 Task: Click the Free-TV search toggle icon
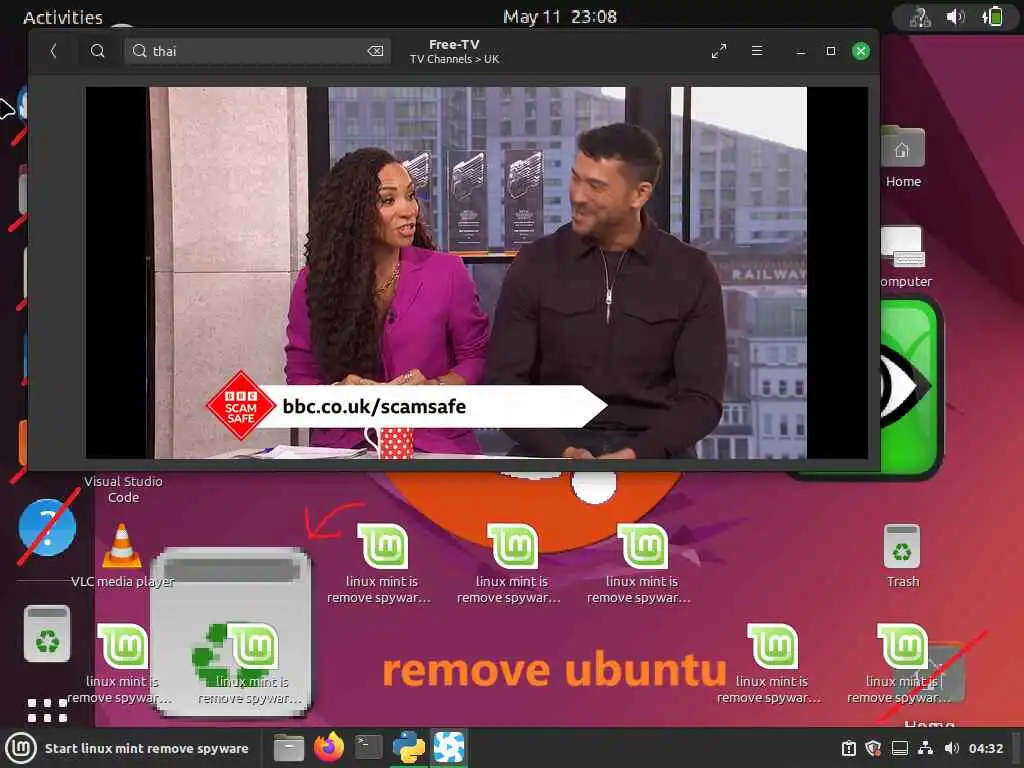point(97,51)
